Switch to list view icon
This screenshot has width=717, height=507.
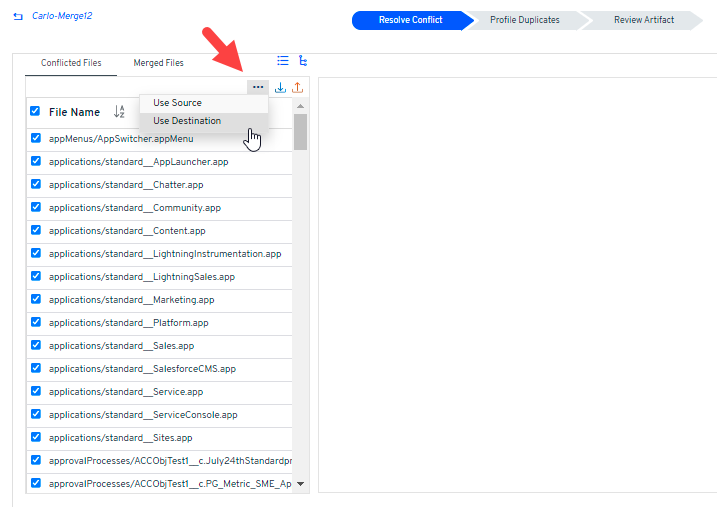click(x=283, y=60)
